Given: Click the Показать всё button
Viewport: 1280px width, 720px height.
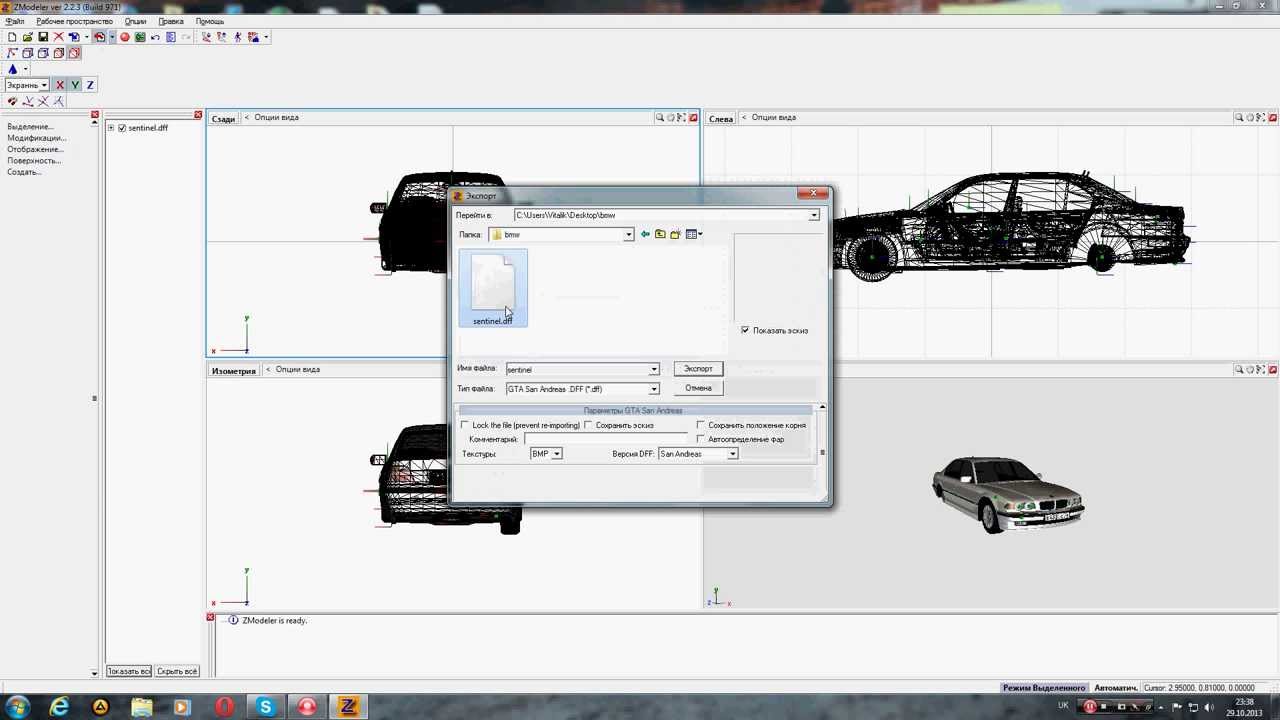Looking at the screenshot, I should click(128, 671).
